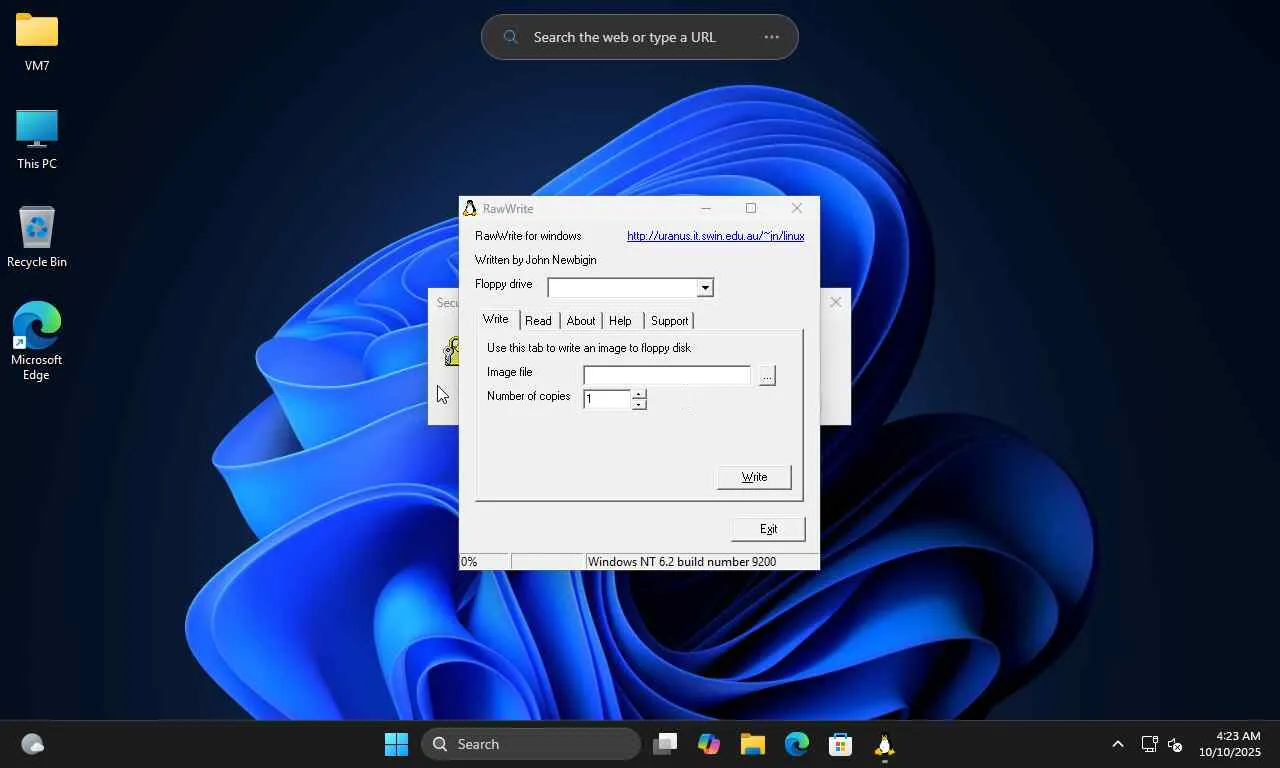Image resolution: width=1280 pixels, height=768 pixels.
Task: Maximize the RawWrite window
Action: pos(751,208)
